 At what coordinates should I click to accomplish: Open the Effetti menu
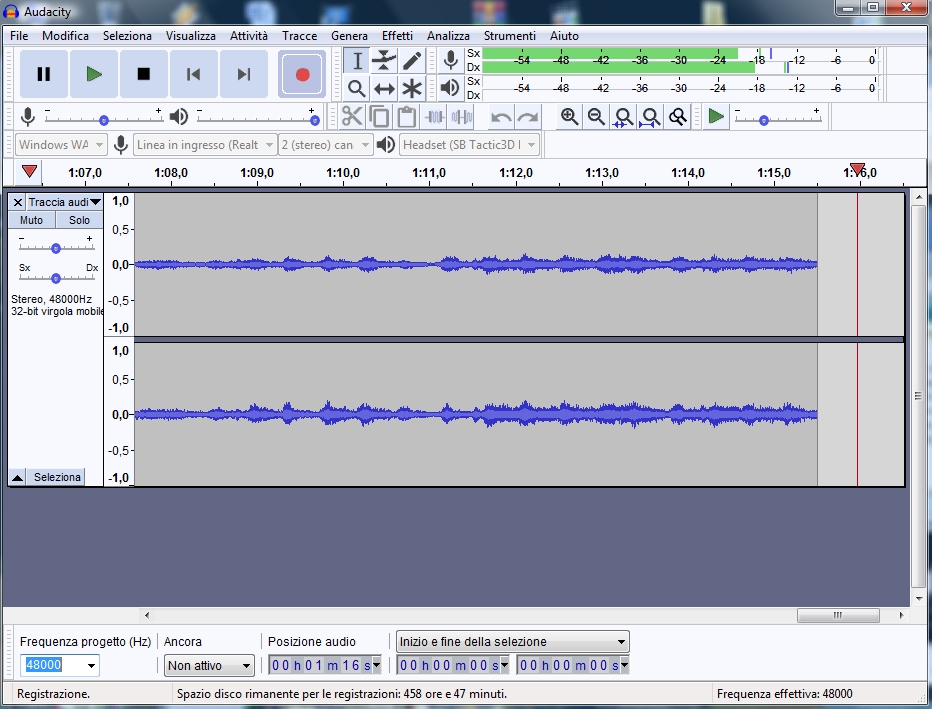point(397,36)
